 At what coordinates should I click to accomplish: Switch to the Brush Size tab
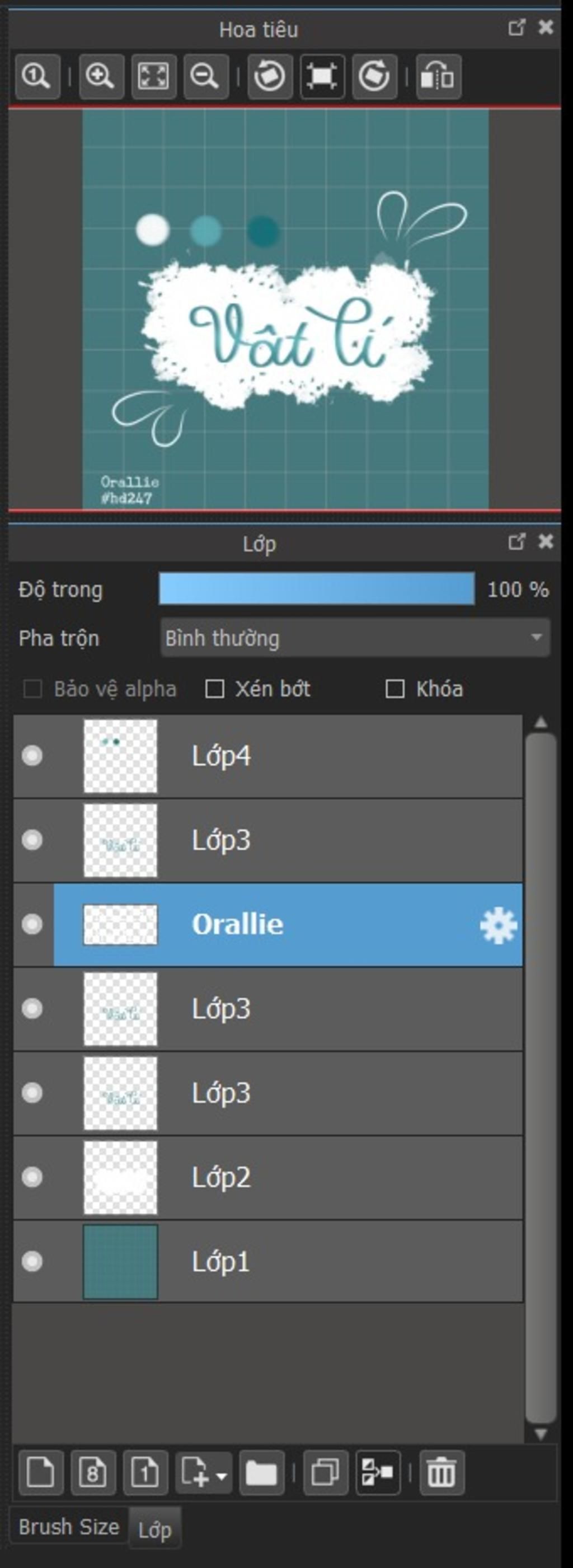[x=69, y=1527]
